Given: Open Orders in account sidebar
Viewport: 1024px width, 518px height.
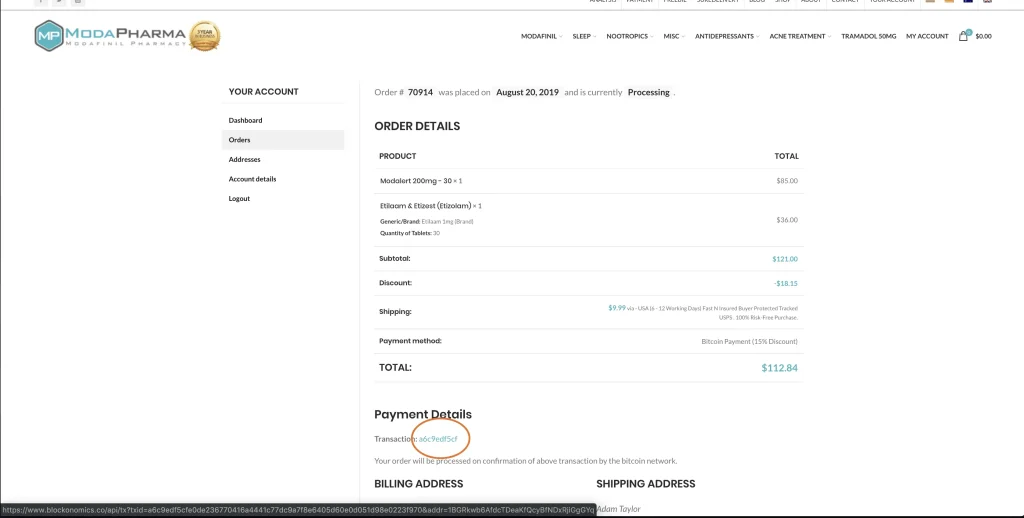Looking at the screenshot, I should 239,140.
